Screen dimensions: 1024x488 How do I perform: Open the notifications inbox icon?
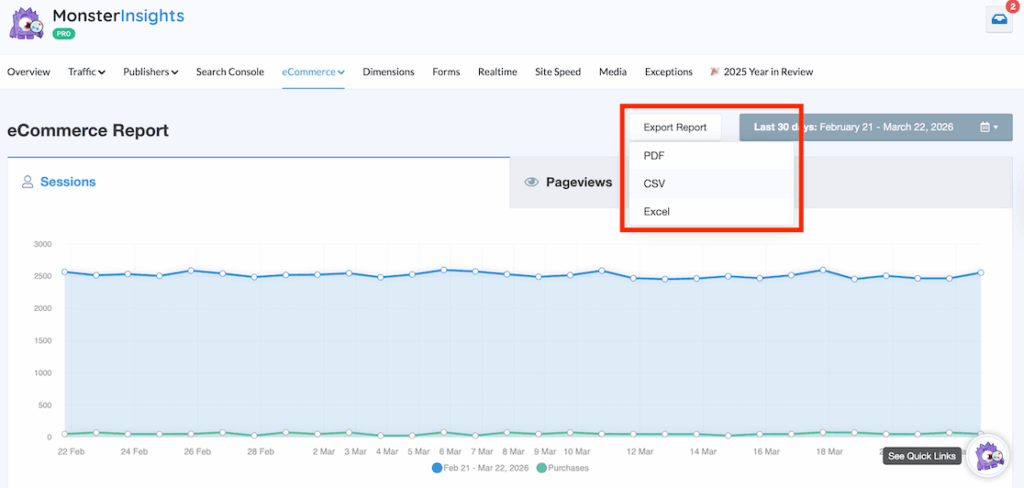coord(998,20)
